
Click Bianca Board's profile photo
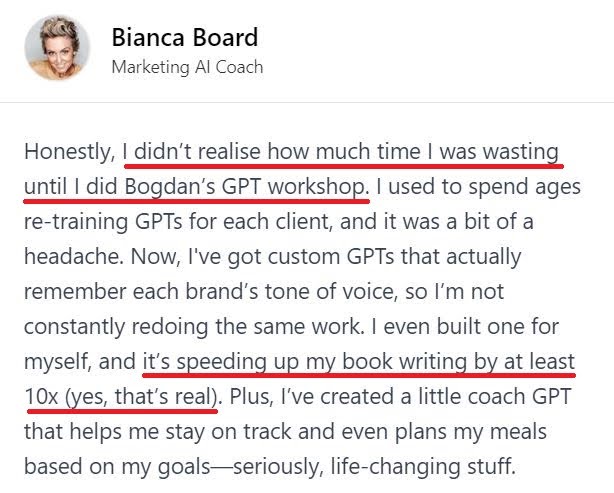point(59,48)
